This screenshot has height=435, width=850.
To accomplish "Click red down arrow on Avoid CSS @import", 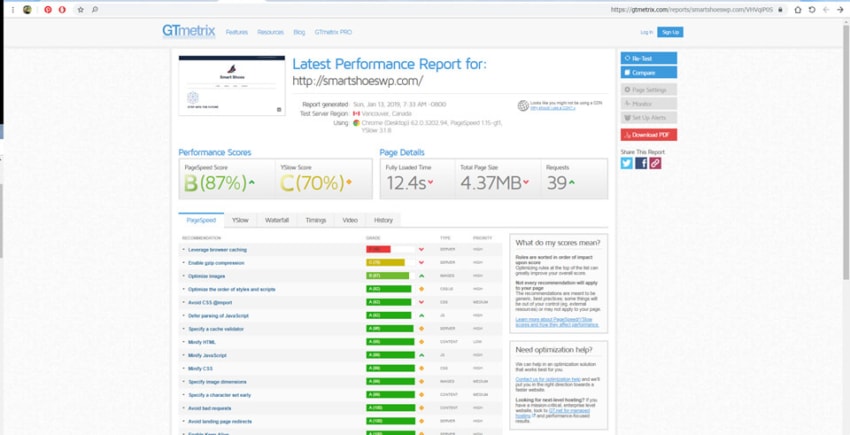I will [x=421, y=302].
